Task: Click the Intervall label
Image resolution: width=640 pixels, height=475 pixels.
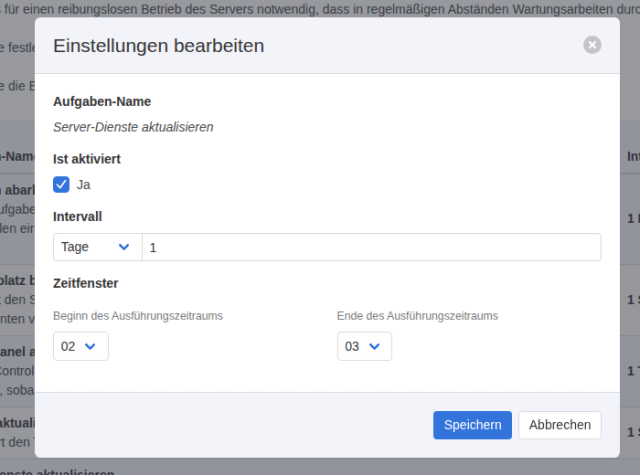Action: click(78, 216)
